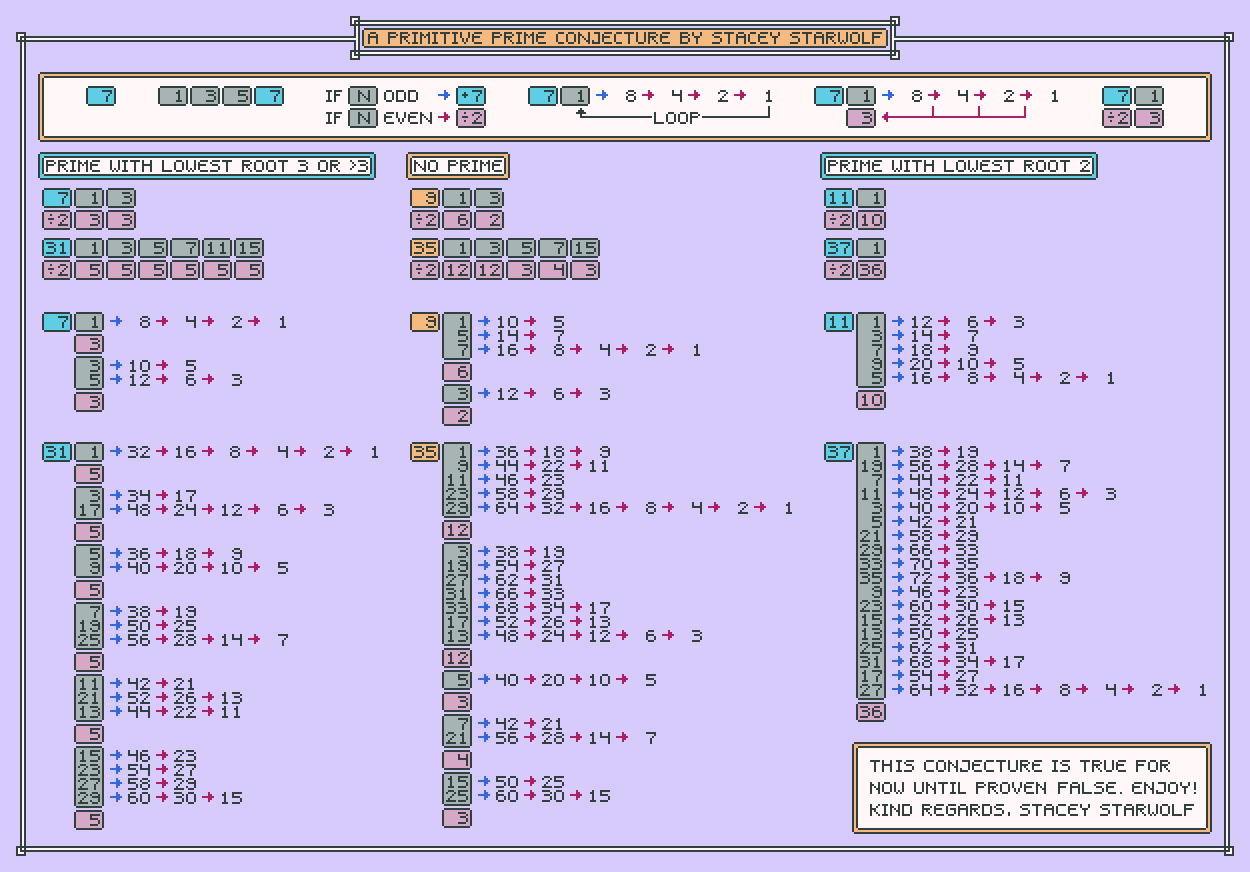Screen dimensions: 1250x872
Task: Click the "Prime with lowest root 2" header
Action: [x=959, y=166]
